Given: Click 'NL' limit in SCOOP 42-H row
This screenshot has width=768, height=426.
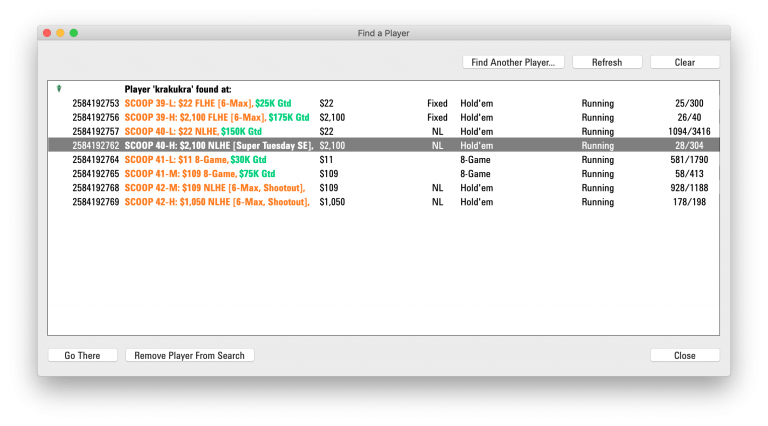Looking at the screenshot, I should point(437,202).
